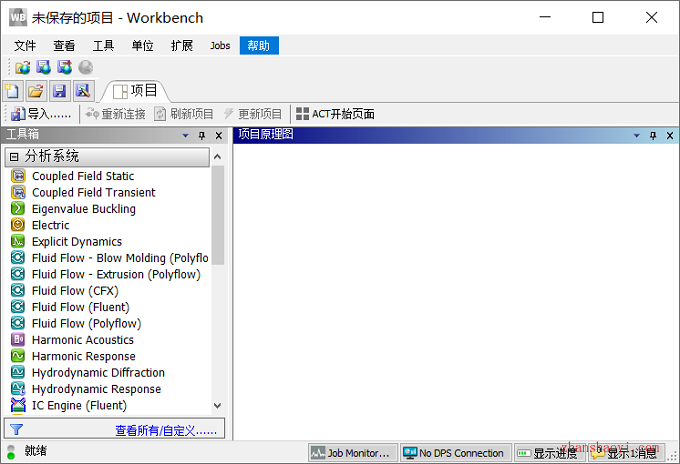Viewport: 680px width, 464px height.
Task: Select the Electric analysis icon
Action: click(18, 225)
